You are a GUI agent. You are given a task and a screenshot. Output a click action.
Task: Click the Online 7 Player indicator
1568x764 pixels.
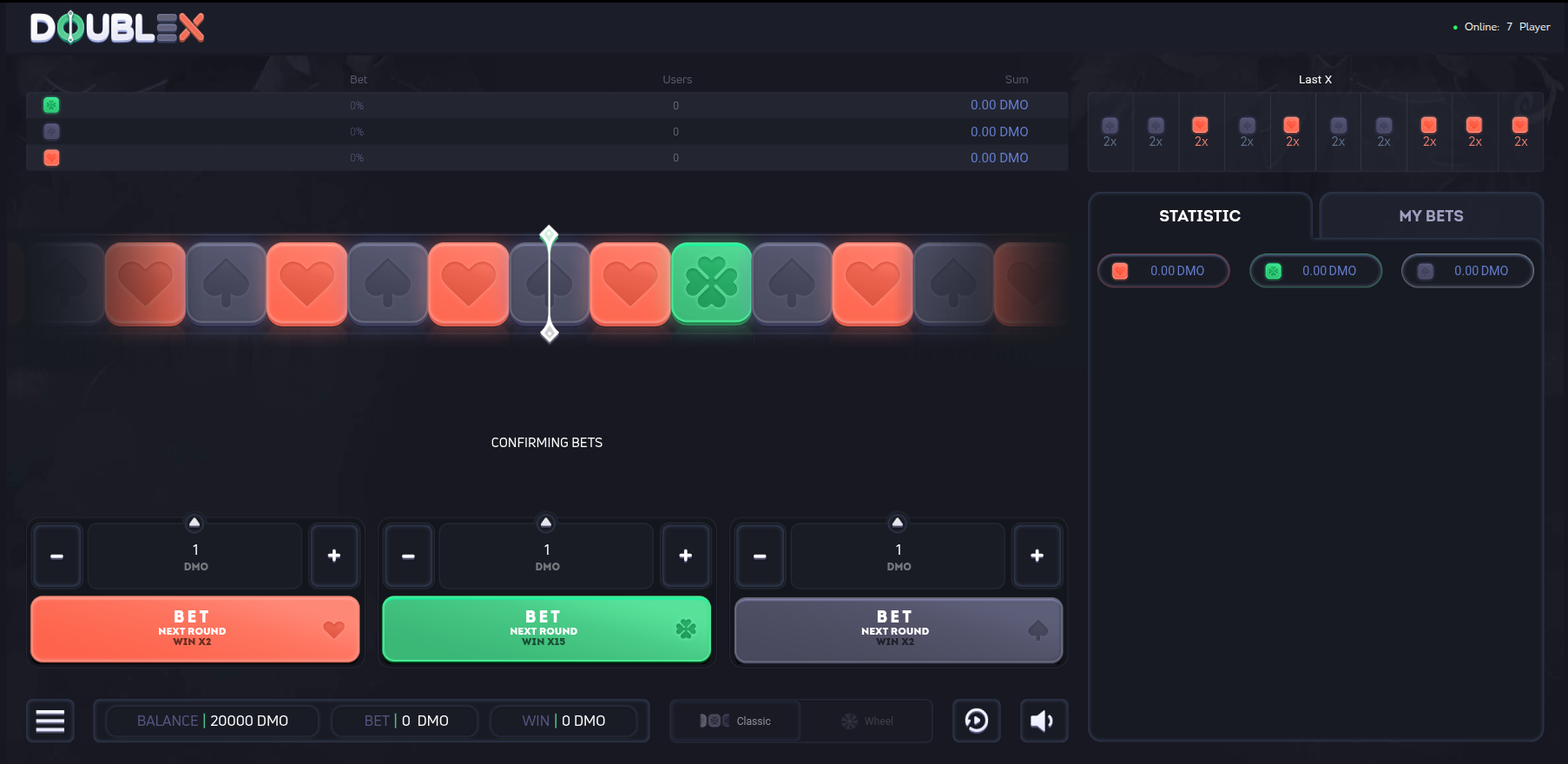(1502, 27)
